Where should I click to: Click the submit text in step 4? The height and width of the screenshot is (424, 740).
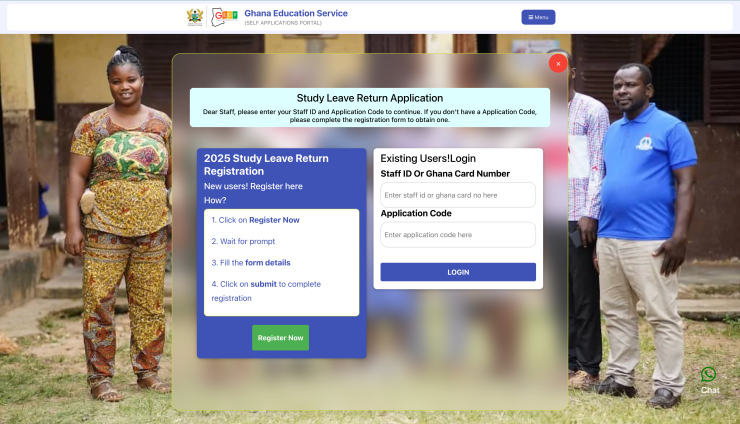pos(263,284)
